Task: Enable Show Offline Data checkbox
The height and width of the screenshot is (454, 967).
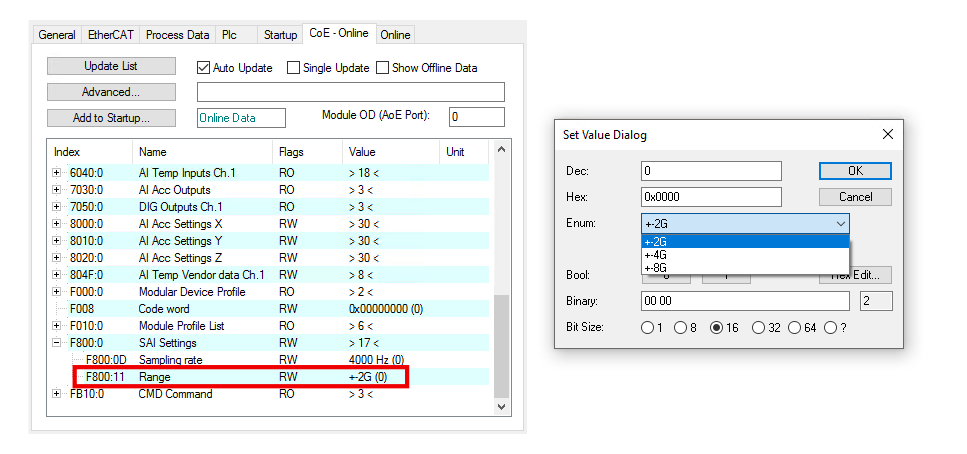Action: 382,68
